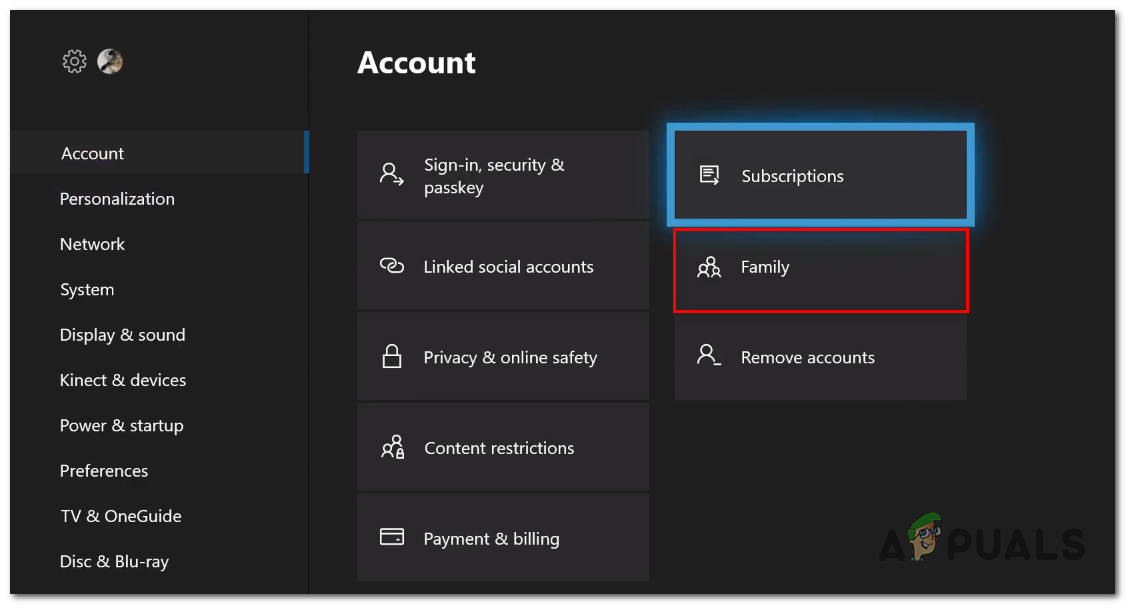Click the Linked social accounts chain icon
This screenshot has width=1126, height=605.
pos(391,266)
